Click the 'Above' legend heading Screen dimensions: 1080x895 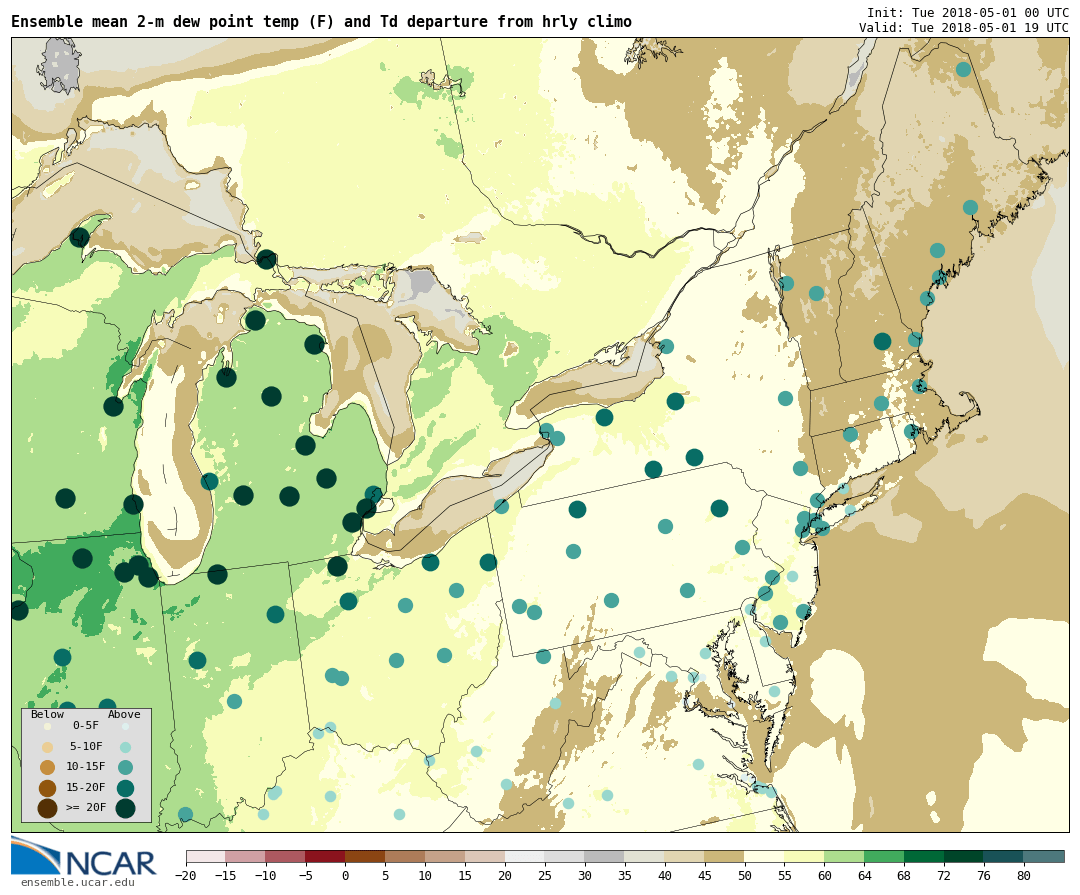tap(124, 714)
